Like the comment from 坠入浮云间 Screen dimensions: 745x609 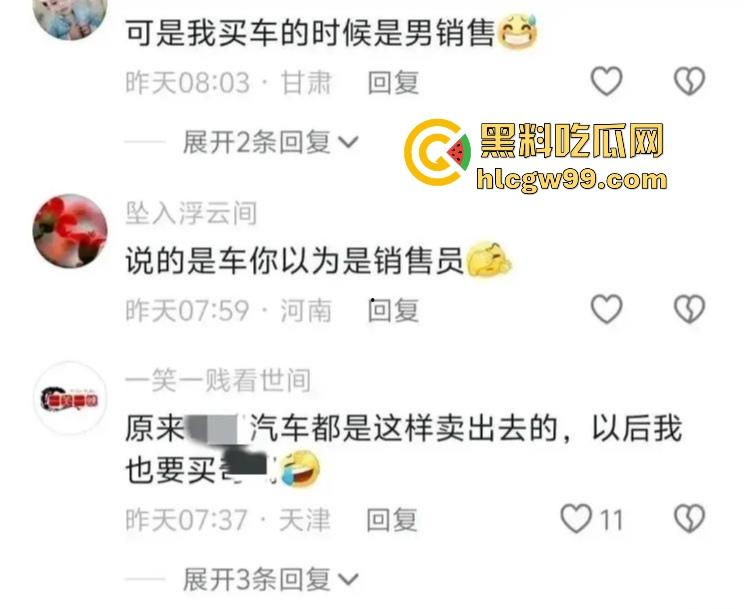pyautogui.click(x=606, y=309)
